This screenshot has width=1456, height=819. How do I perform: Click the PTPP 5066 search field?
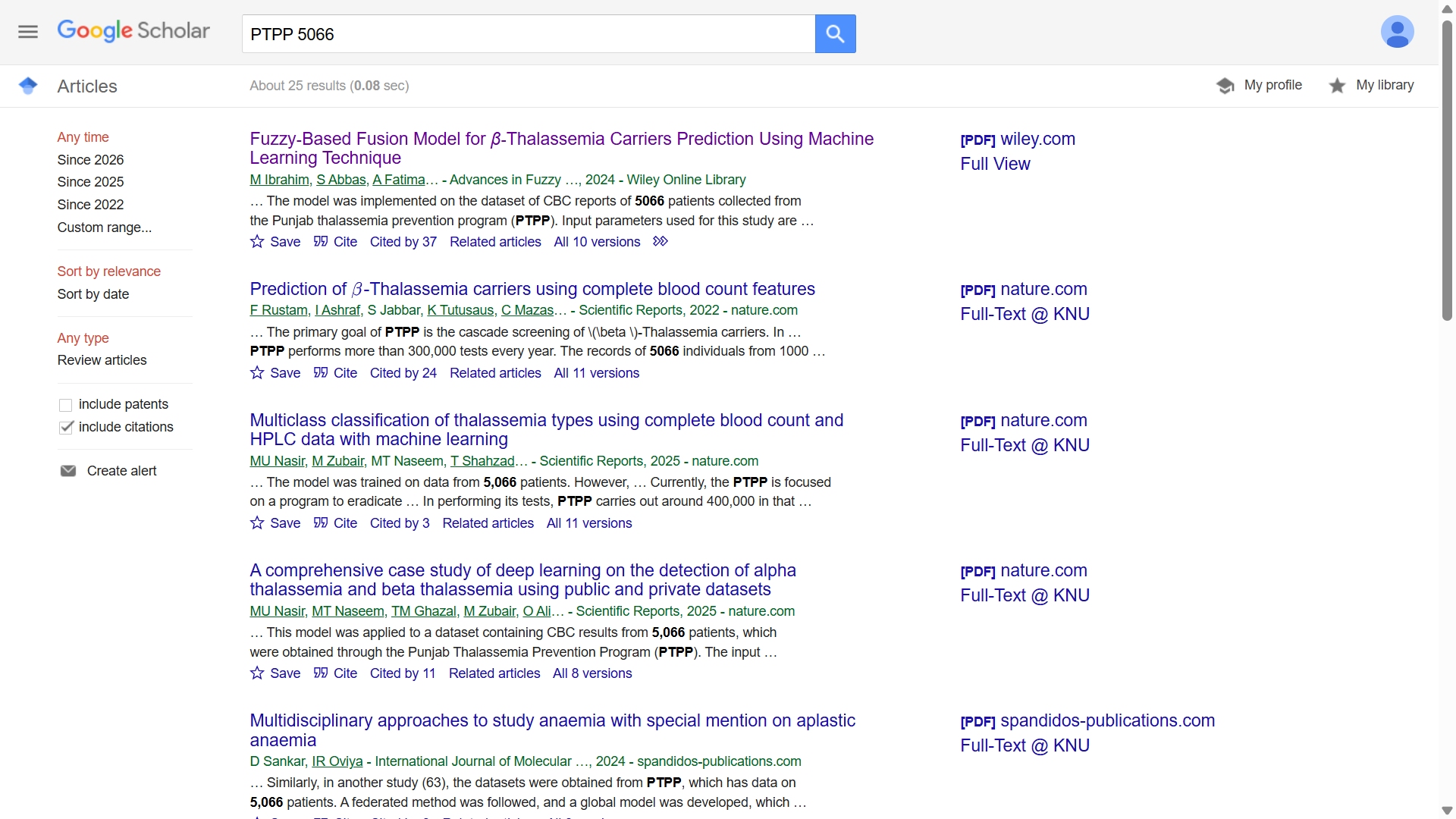(528, 34)
